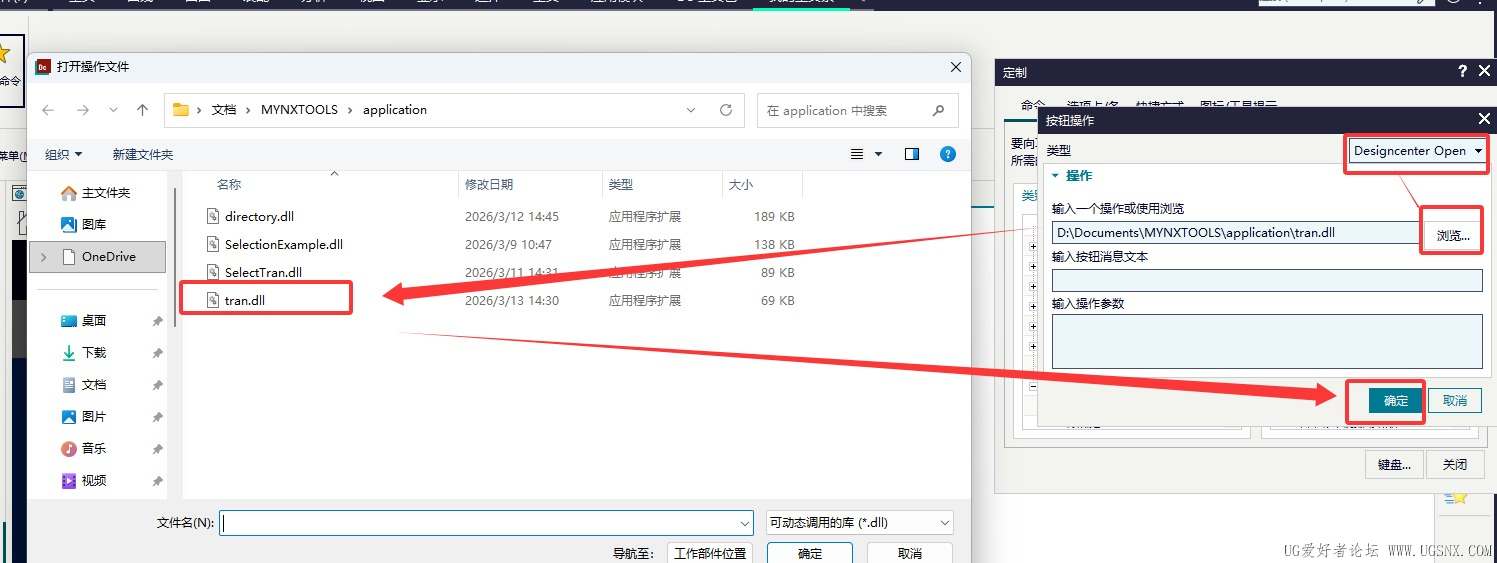1497x563 pixels.
Task: Go back in the open file dialog
Action: 48,110
